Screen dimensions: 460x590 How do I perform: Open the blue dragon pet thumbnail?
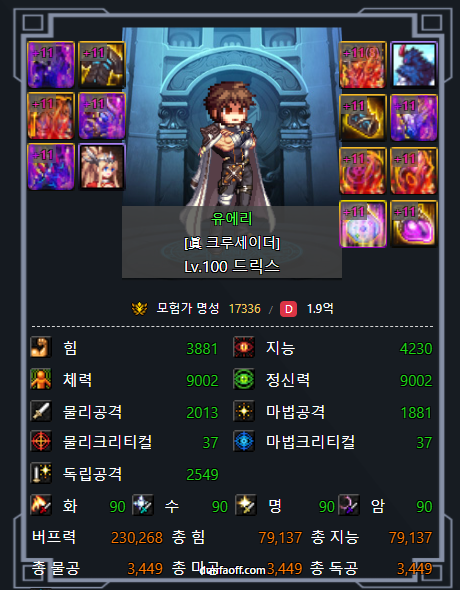(414, 65)
